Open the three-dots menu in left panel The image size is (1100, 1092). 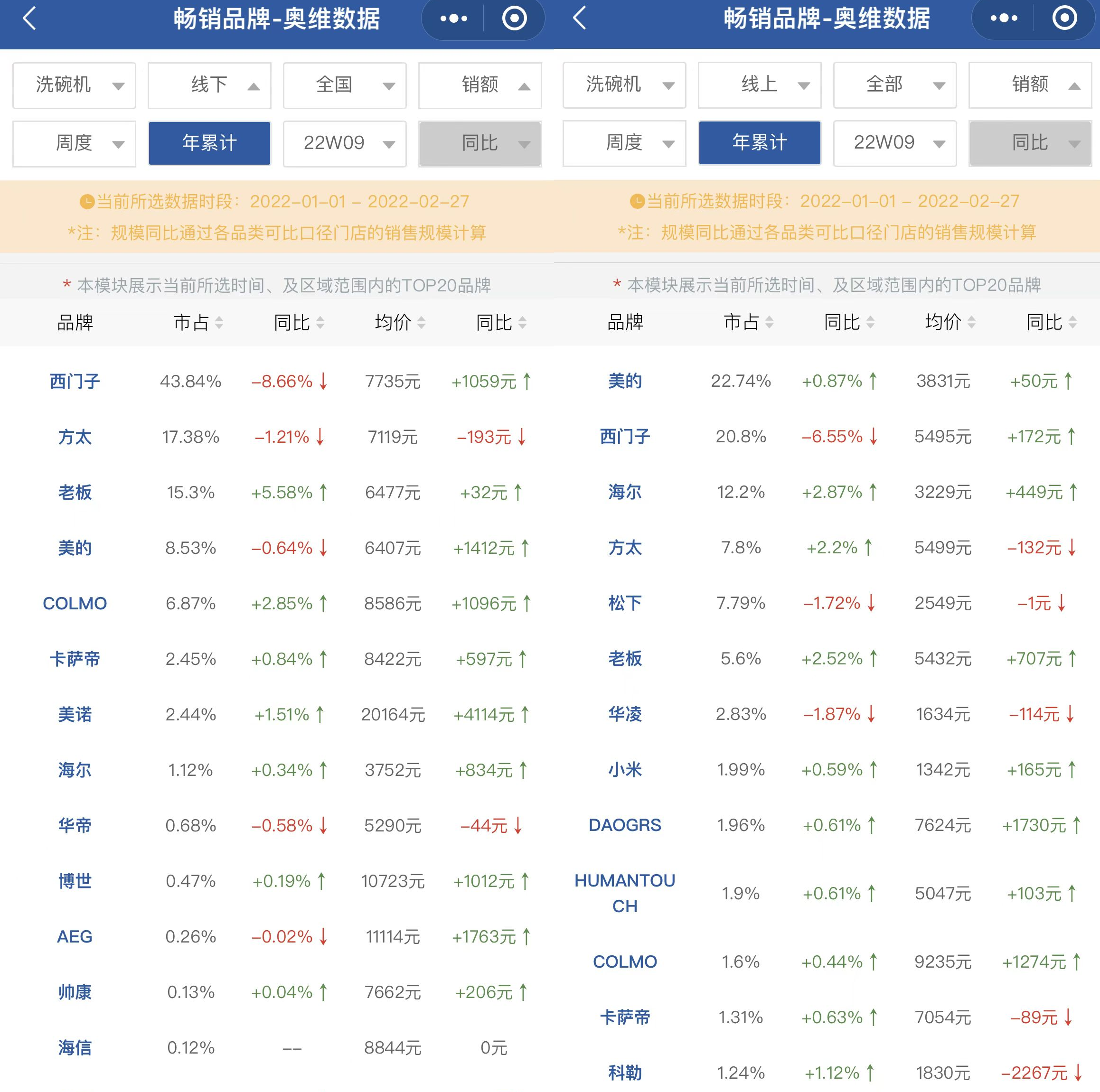tap(454, 19)
